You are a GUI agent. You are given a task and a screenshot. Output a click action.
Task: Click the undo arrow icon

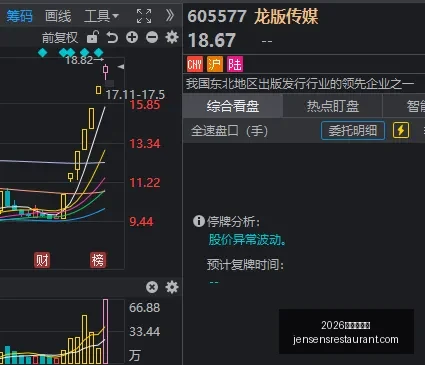112,37
